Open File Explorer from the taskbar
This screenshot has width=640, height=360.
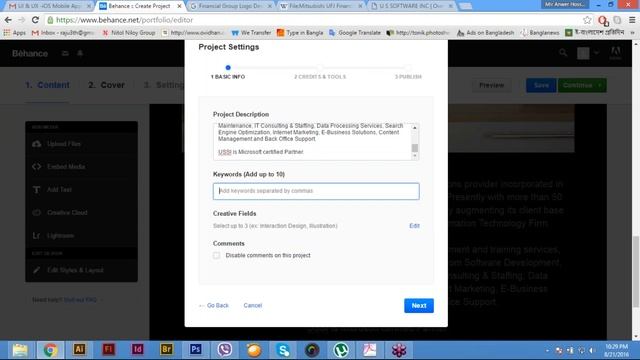(20, 350)
